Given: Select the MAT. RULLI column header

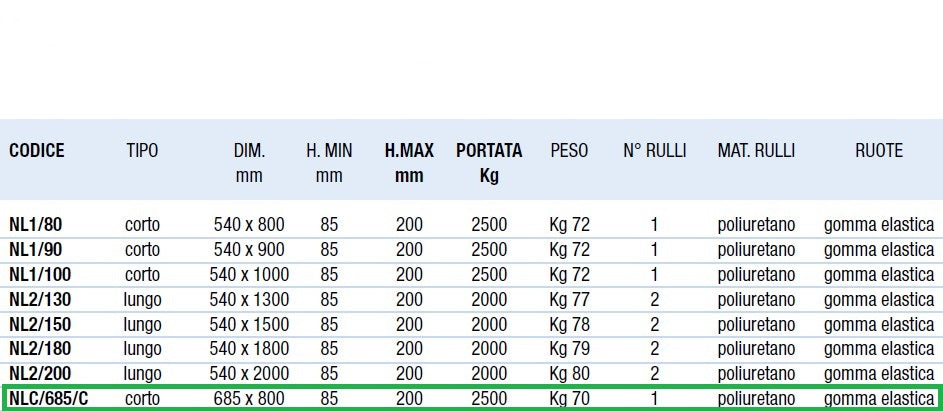Looking at the screenshot, I should (756, 151).
